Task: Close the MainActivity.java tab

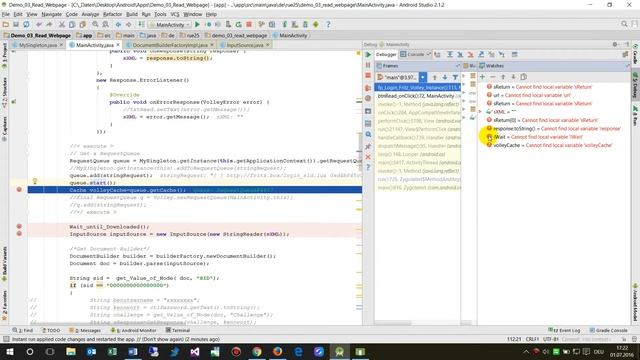Action: 118,45
